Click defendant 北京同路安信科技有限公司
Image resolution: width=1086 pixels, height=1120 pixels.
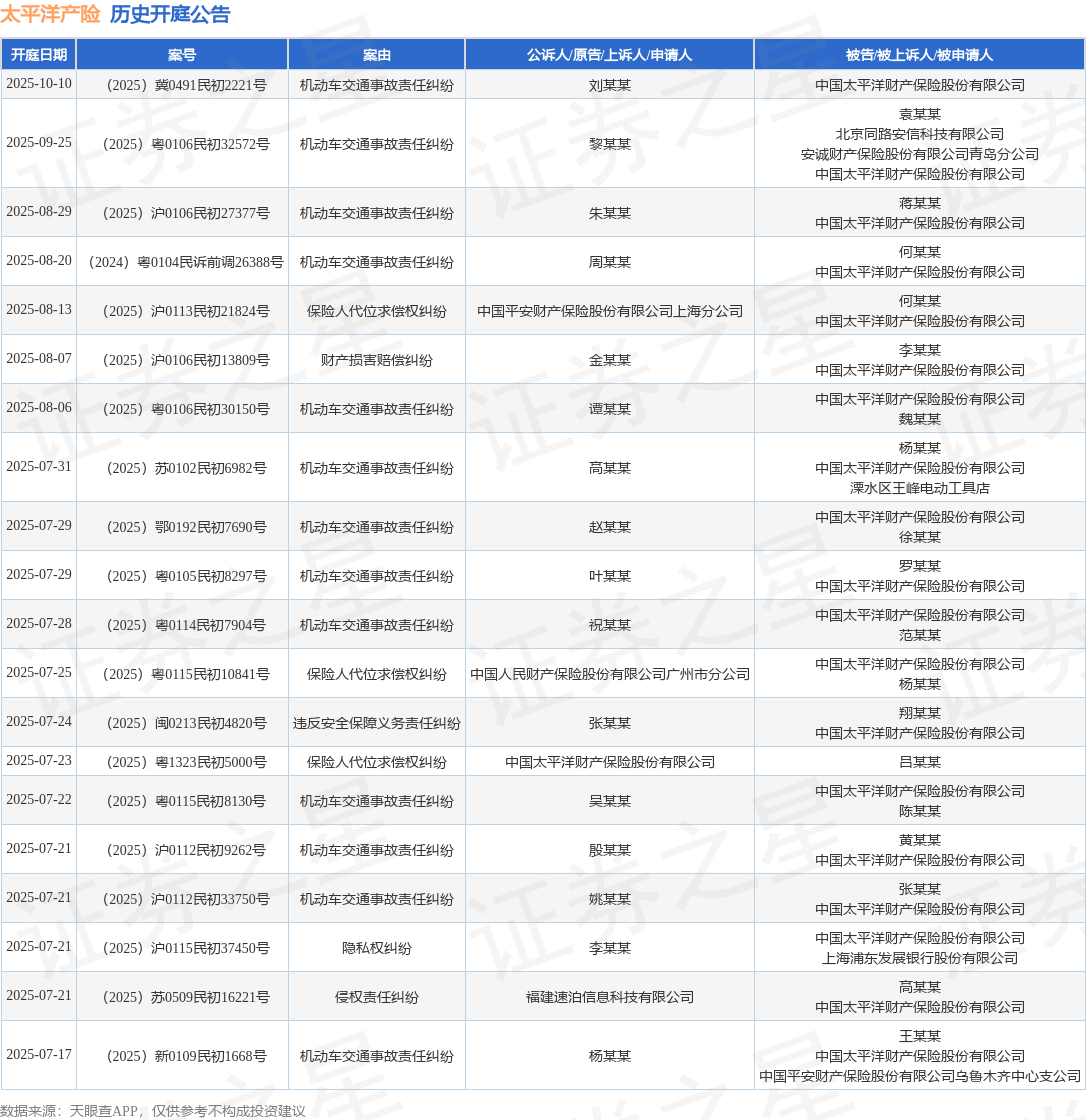click(920, 134)
